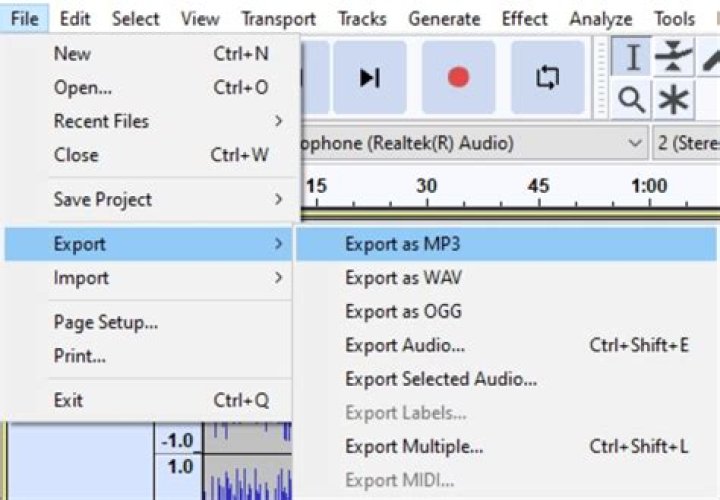The width and height of the screenshot is (720, 500).
Task: Open the Select menu
Action: (135, 19)
